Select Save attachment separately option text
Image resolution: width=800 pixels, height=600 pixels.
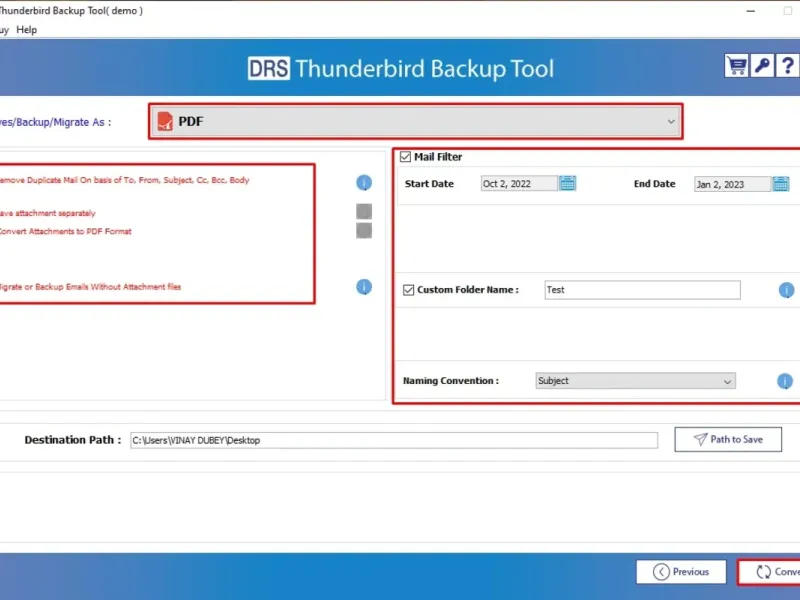tap(47, 213)
